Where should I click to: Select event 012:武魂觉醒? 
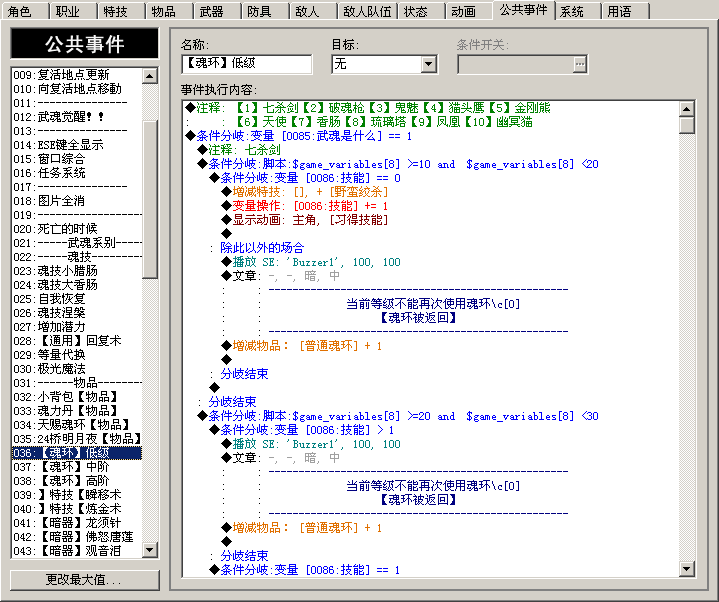(x=77, y=117)
